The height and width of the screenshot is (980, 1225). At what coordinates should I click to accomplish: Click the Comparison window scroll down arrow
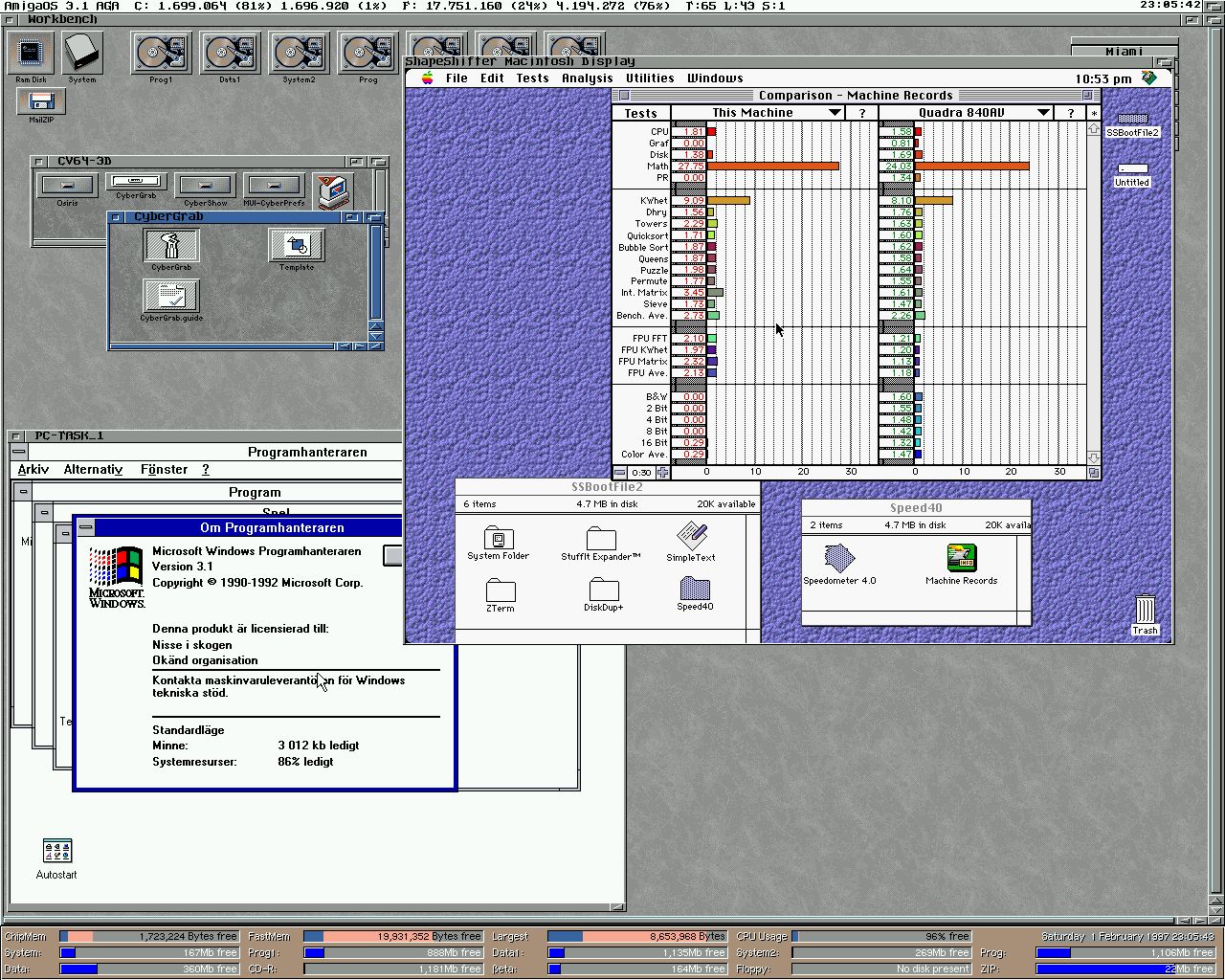pyautogui.click(x=1093, y=458)
